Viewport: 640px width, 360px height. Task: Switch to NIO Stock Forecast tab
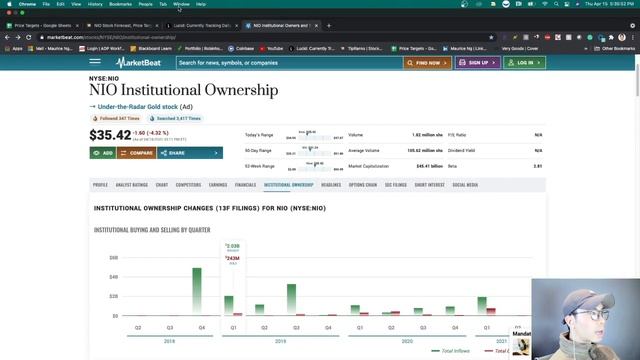(x=122, y=25)
